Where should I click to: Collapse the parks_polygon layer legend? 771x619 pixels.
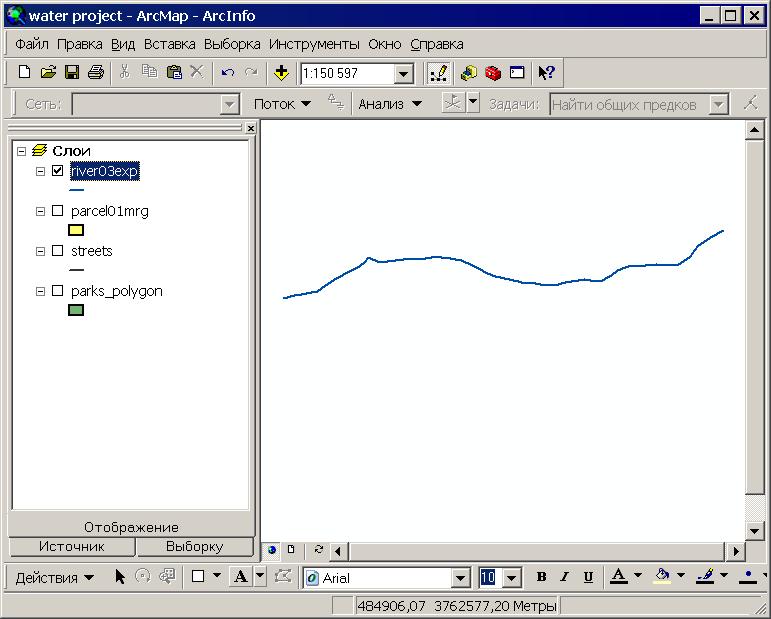40,292
